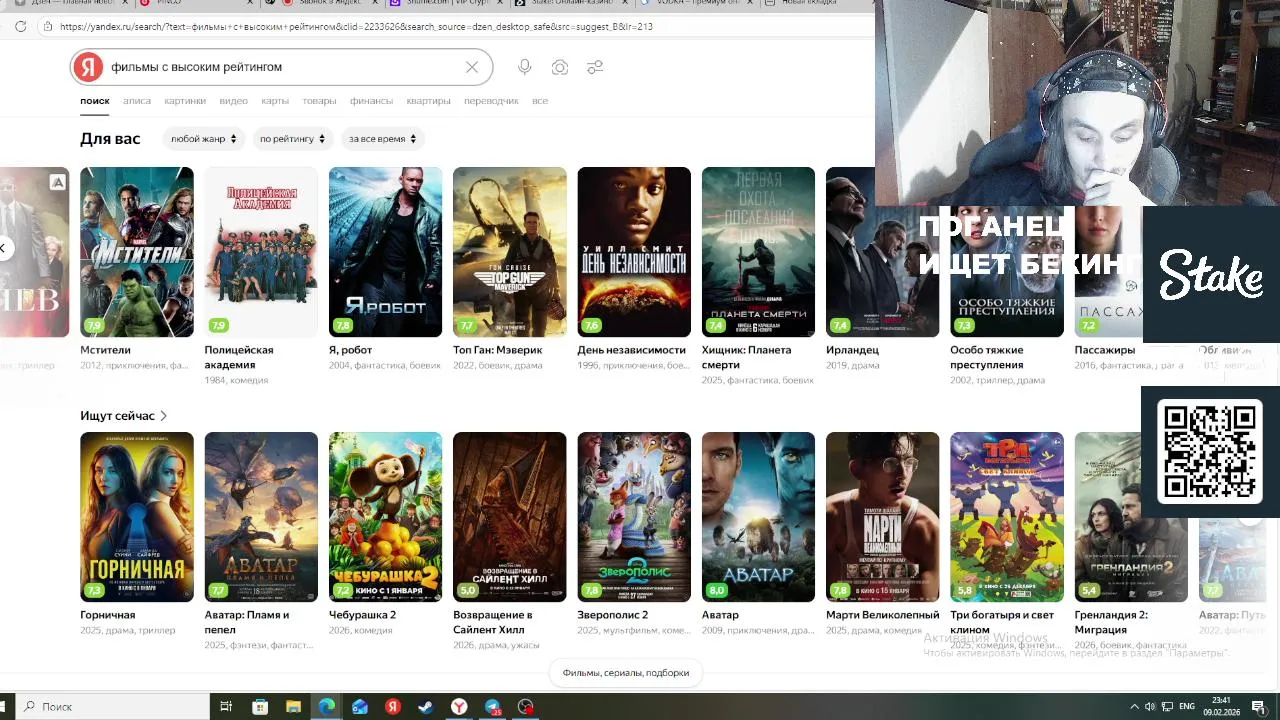1280x720 pixels.
Task: Expand the 'любой жанр' genre filter
Action: coord(203,139)
